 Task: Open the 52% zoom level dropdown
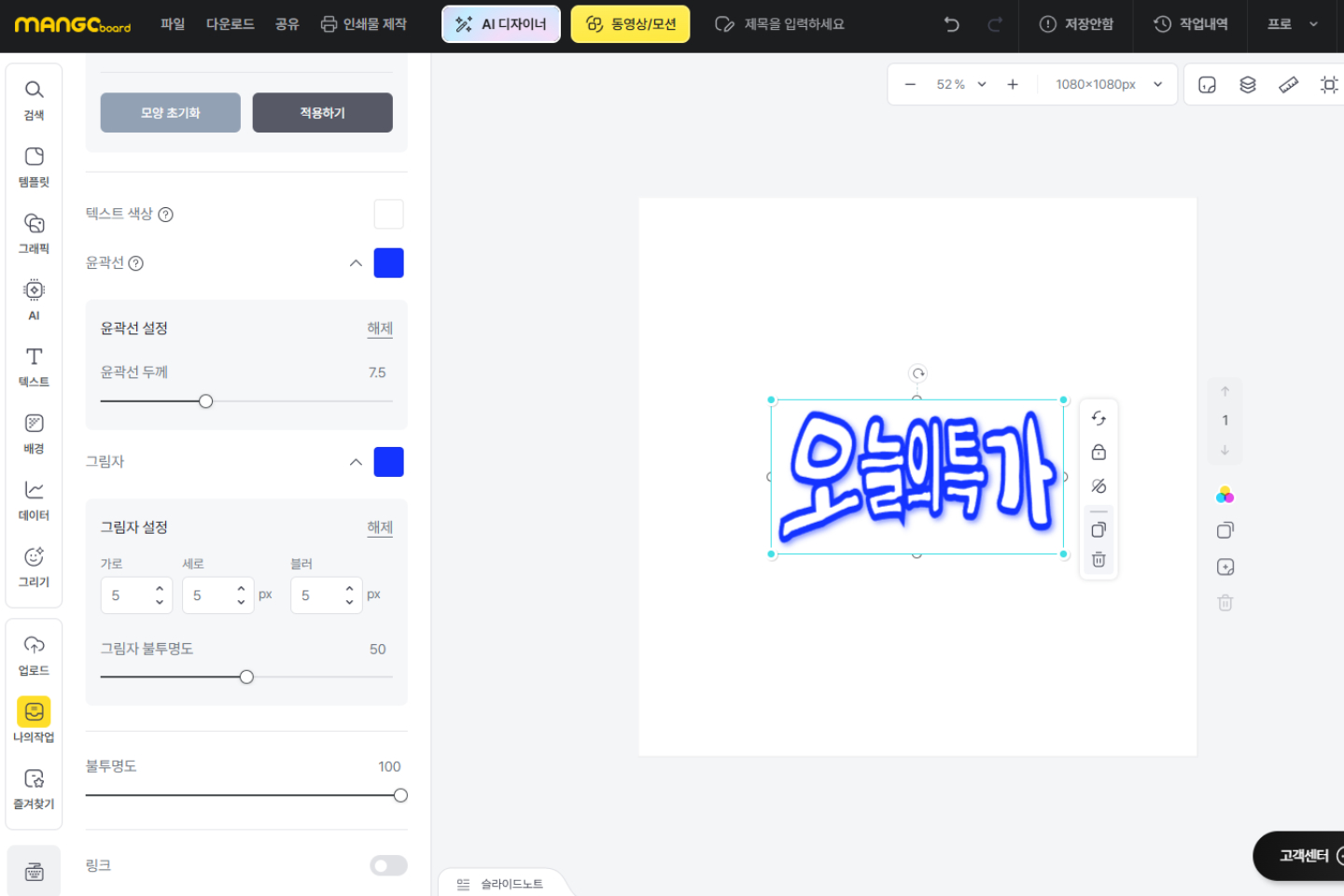(961, 85)
